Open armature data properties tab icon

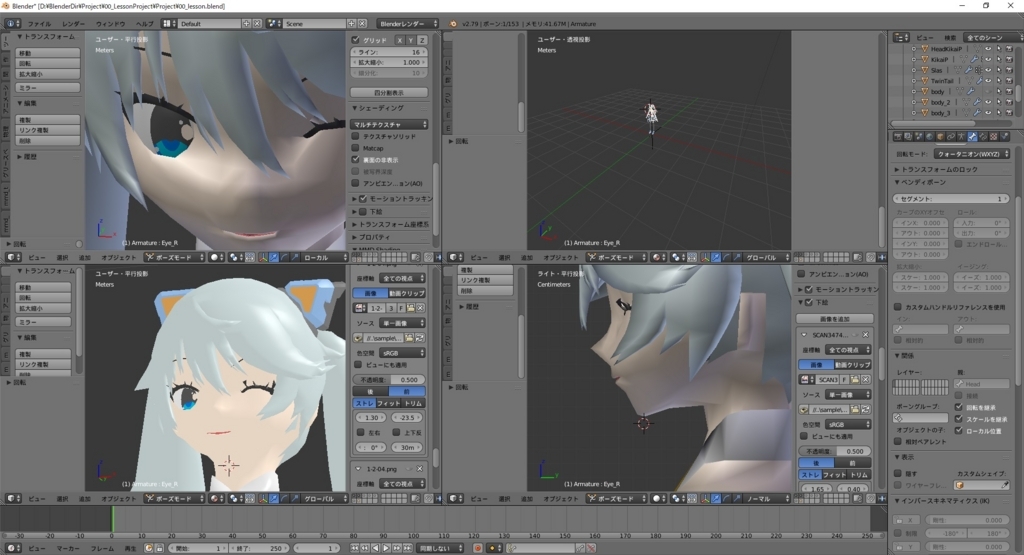click(961, 136)
